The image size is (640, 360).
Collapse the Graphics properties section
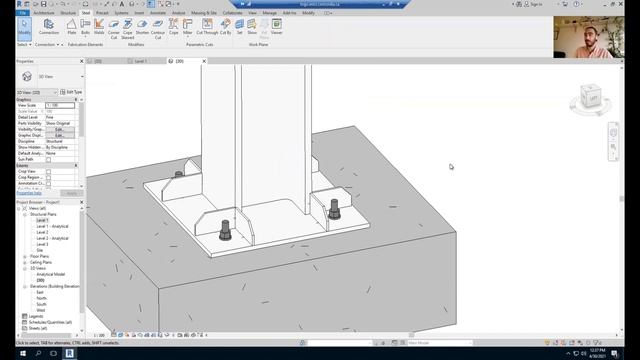click(x=76, y=100)
